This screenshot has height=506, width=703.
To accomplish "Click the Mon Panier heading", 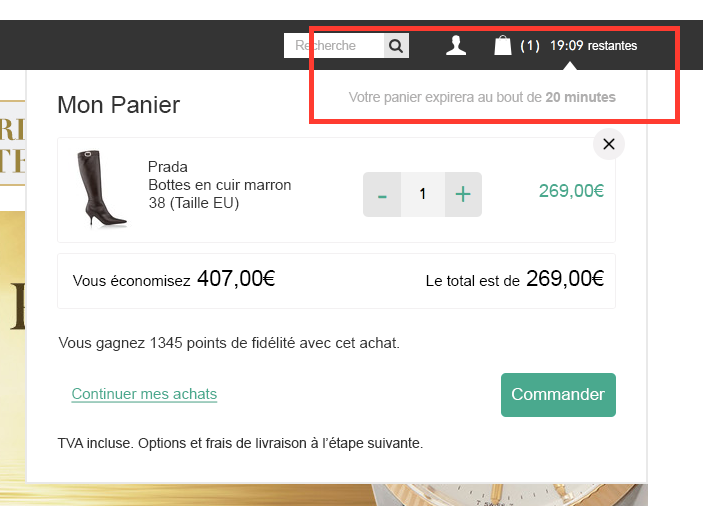I will click(x=118, y=105).
